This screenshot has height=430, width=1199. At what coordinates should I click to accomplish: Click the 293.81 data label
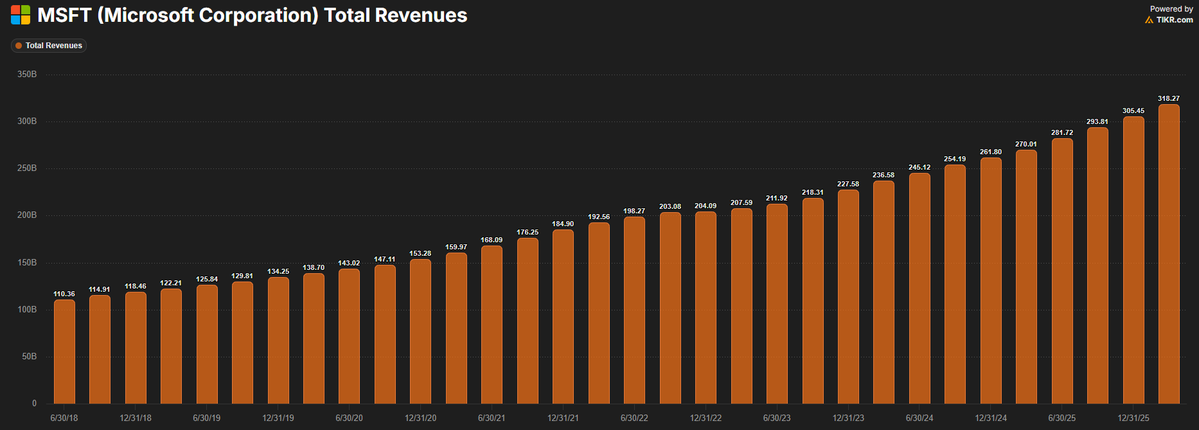(x=1098, y=122)
